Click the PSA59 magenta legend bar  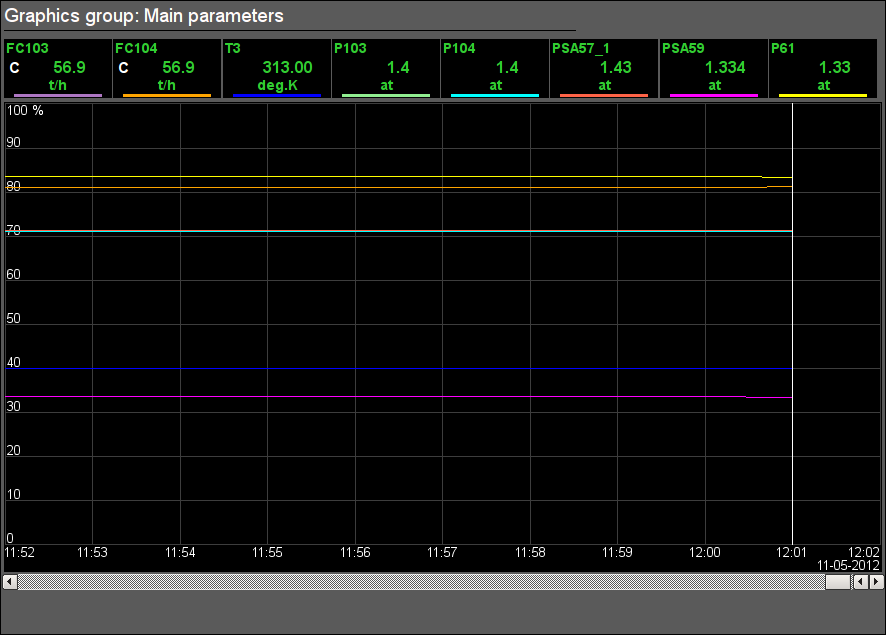click(x=713, y=95)
